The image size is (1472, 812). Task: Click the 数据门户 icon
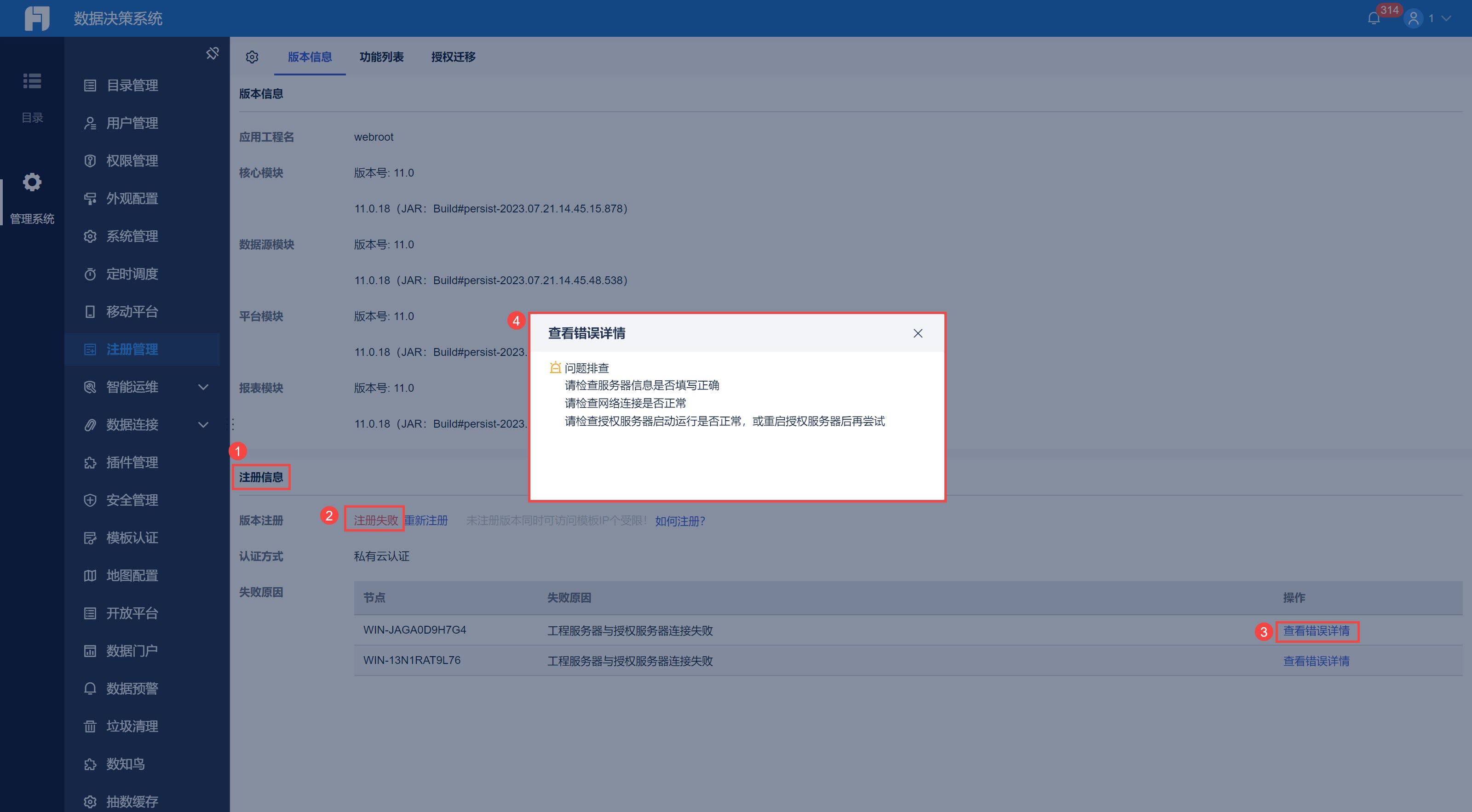(x=90, y=651)
